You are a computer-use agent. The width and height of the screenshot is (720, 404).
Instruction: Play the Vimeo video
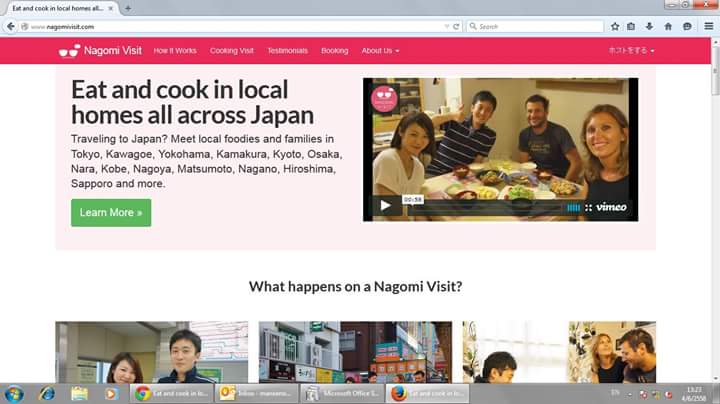(x=385, y=205)
